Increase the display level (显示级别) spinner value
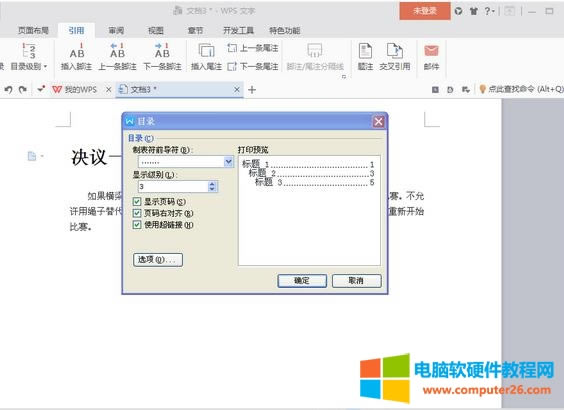This screenshot has height=410, width=564. point(212,183)
